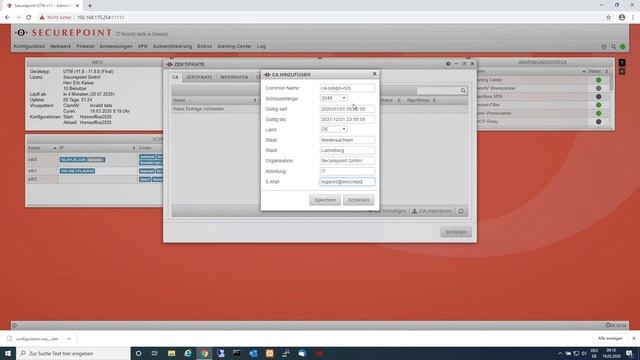Click the eth1 interface row
This screenshot has width=640, height=360.
[x=94, y=171]
